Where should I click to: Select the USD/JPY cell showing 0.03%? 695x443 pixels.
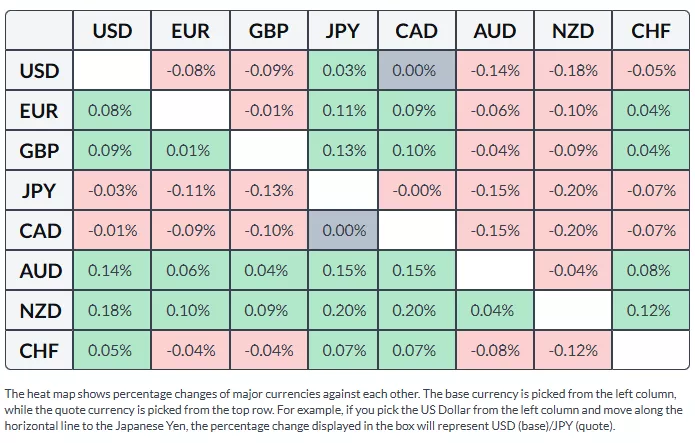[342, 71]
